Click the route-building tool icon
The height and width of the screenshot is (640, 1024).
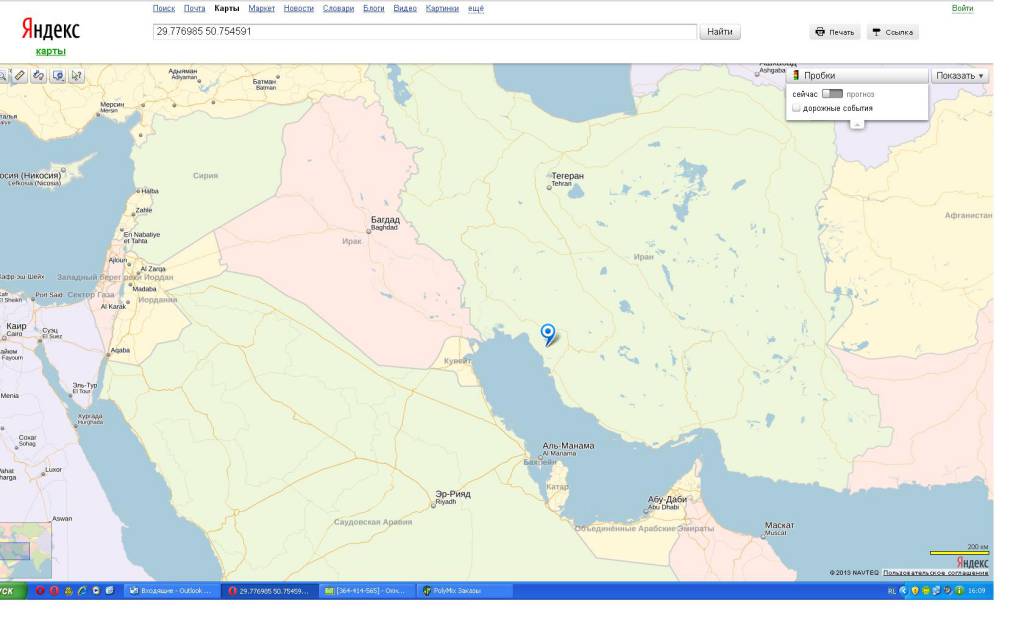pyautogui.click(x=38, y=75)
